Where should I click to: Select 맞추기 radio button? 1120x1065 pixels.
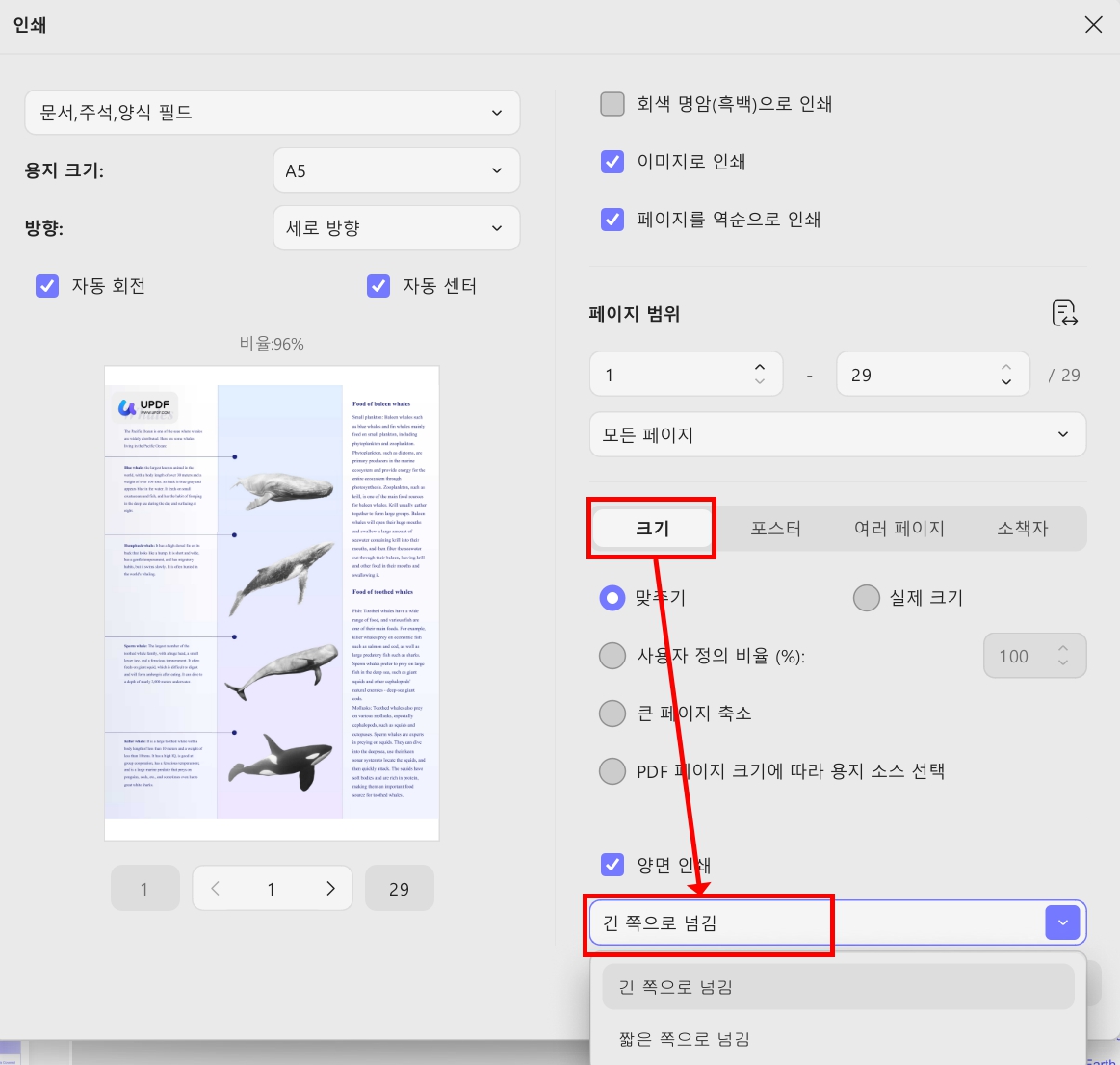[x=612, y=597]
